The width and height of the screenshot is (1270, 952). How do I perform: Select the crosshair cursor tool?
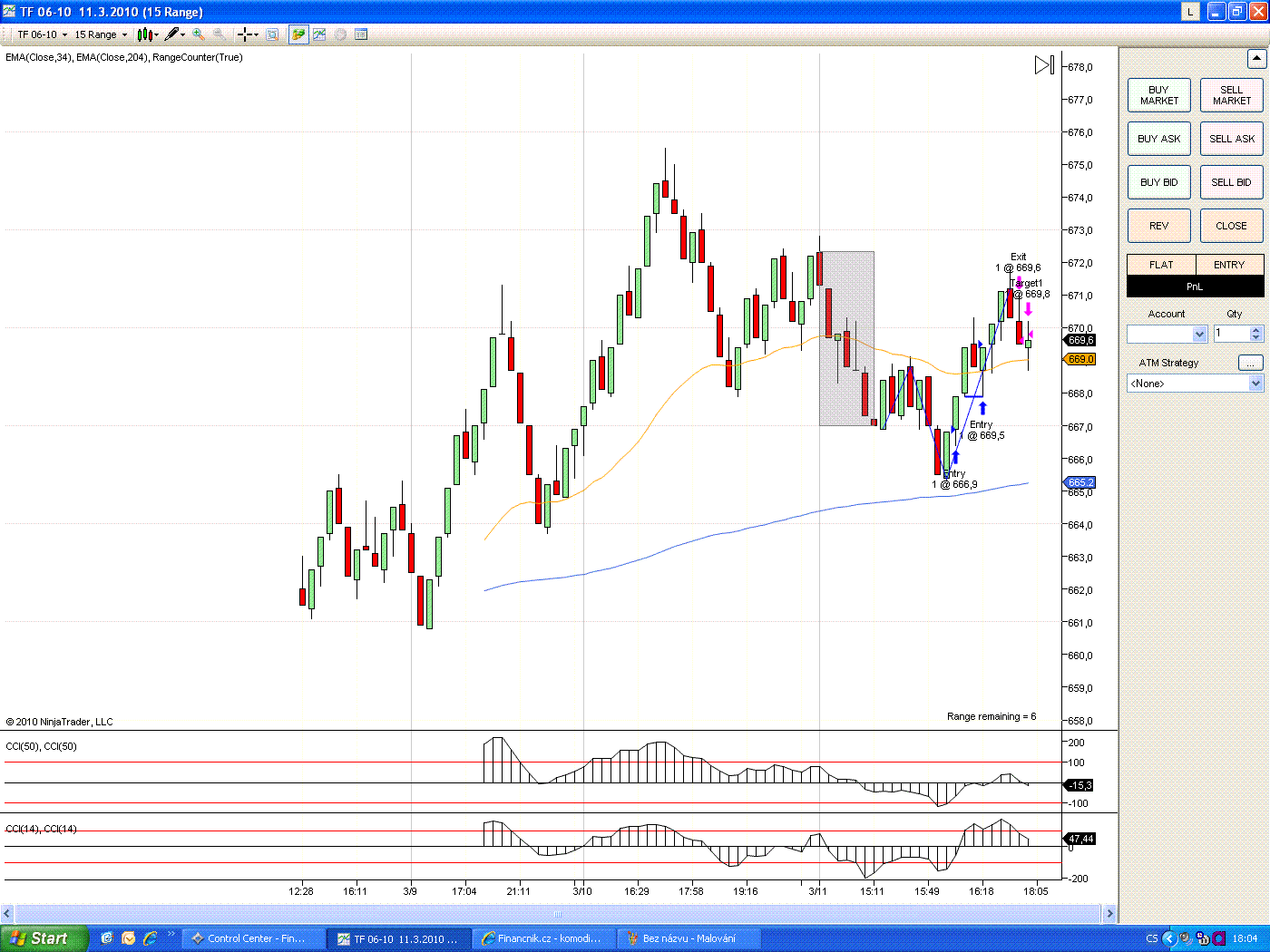[245, 34]
